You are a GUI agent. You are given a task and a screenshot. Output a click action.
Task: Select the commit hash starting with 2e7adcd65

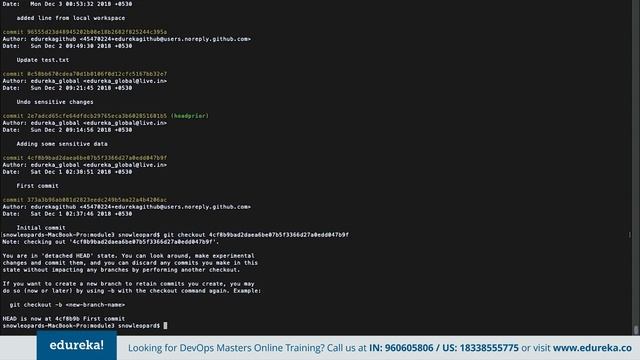(x=97, y=116)
